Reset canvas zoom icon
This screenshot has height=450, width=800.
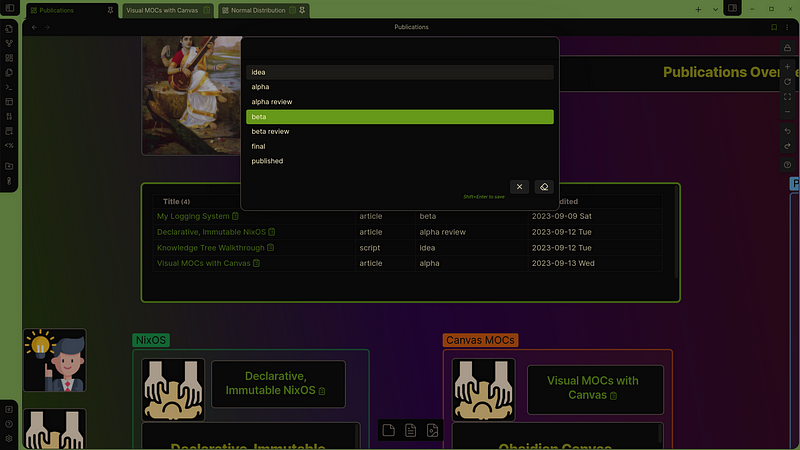coord(787,82)
